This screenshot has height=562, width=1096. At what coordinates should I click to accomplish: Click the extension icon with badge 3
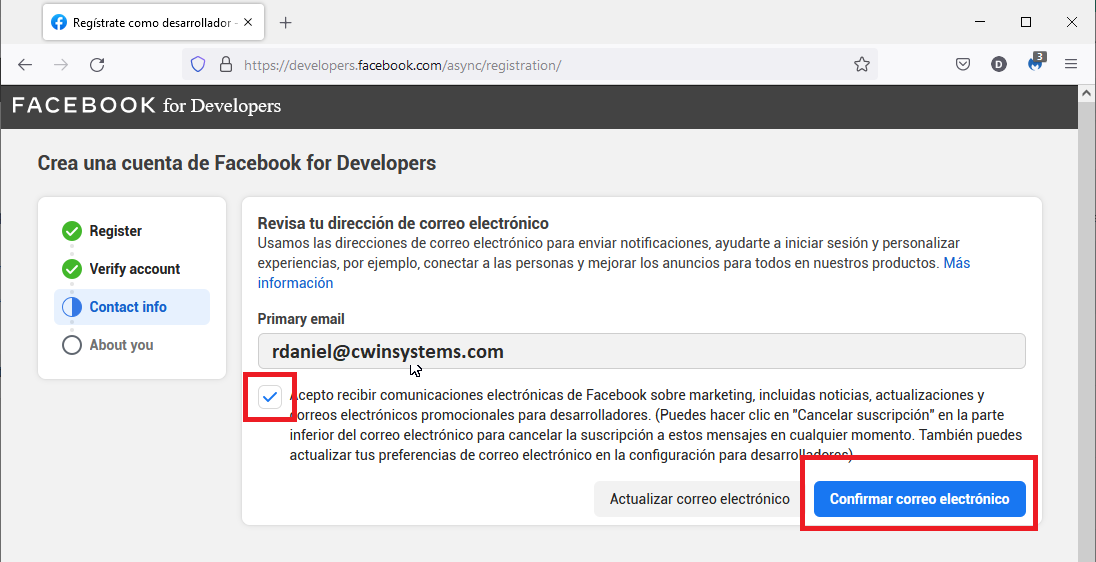click(1035, 64)
